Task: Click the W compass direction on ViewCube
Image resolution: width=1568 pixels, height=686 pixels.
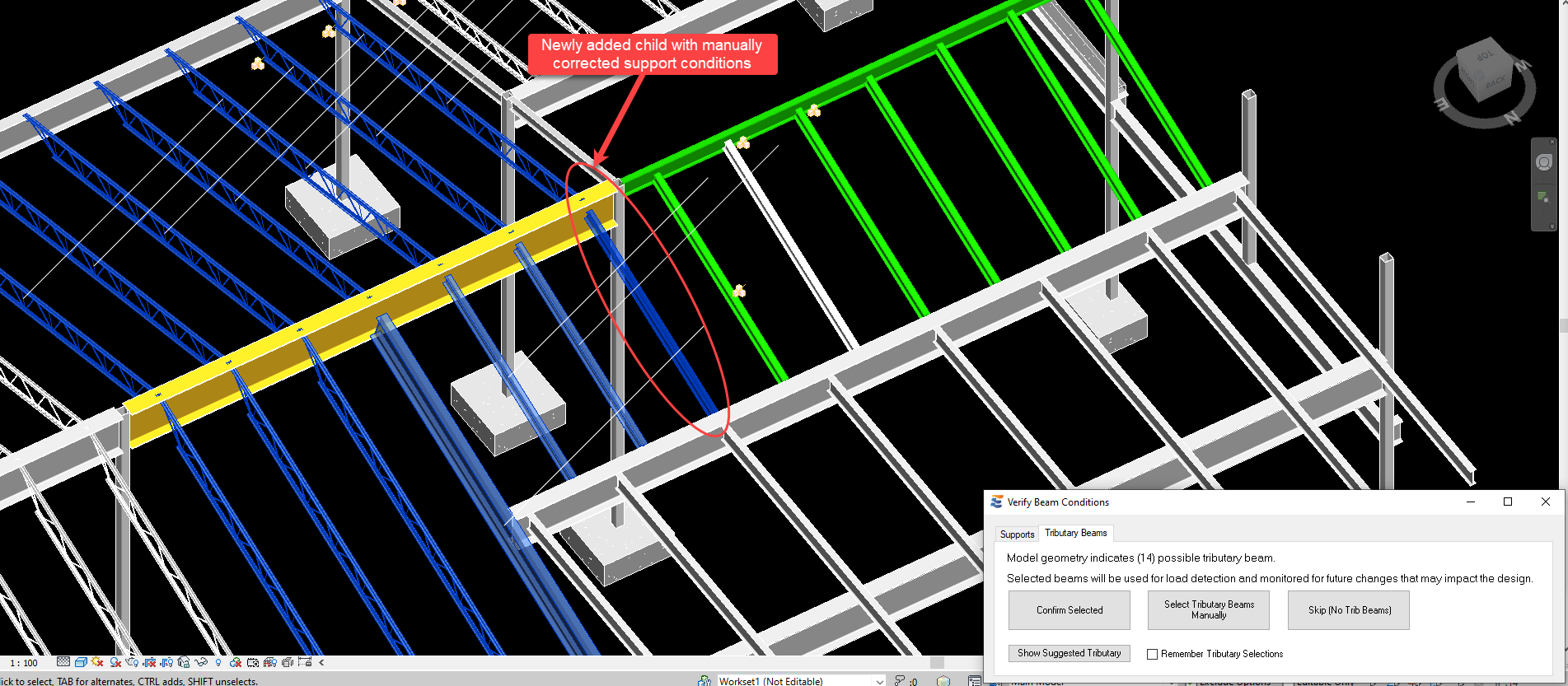Action: pyautogui.click(x=1524, y=64)
